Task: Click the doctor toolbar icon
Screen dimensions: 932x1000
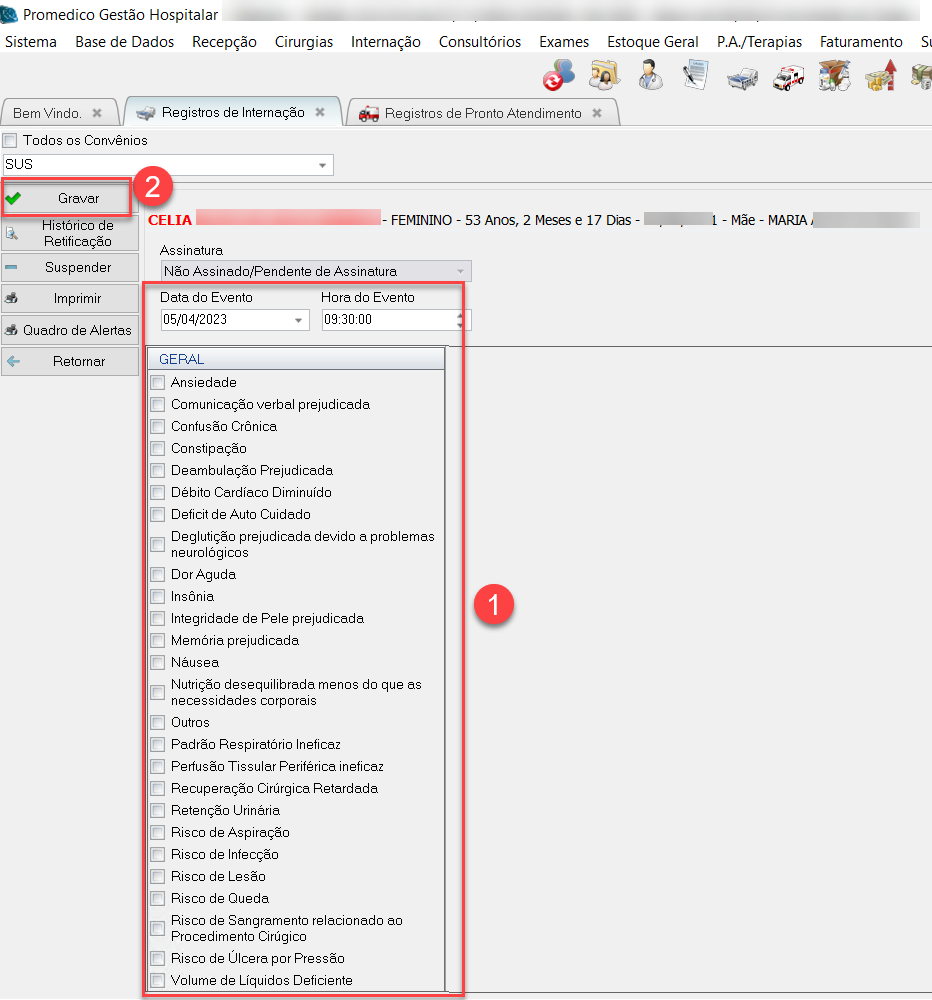Action: pyautogui.click(x=650, y=75)
